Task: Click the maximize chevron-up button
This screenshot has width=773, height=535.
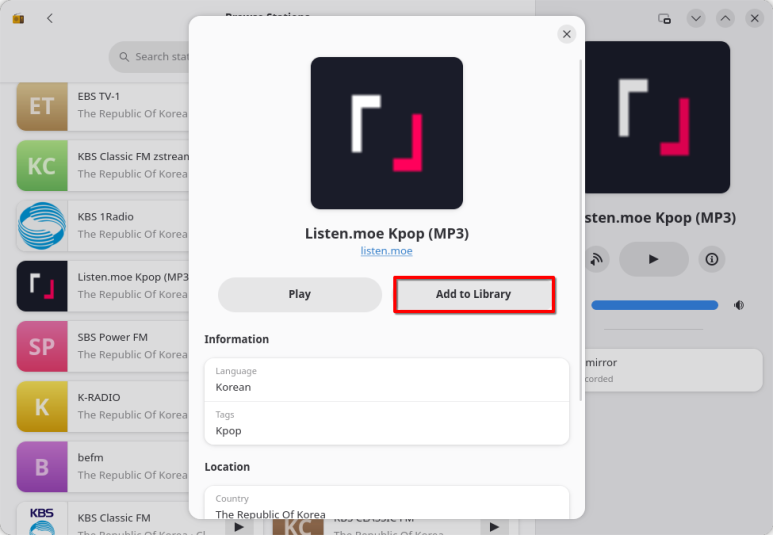Action: click(x=725, y=19)
